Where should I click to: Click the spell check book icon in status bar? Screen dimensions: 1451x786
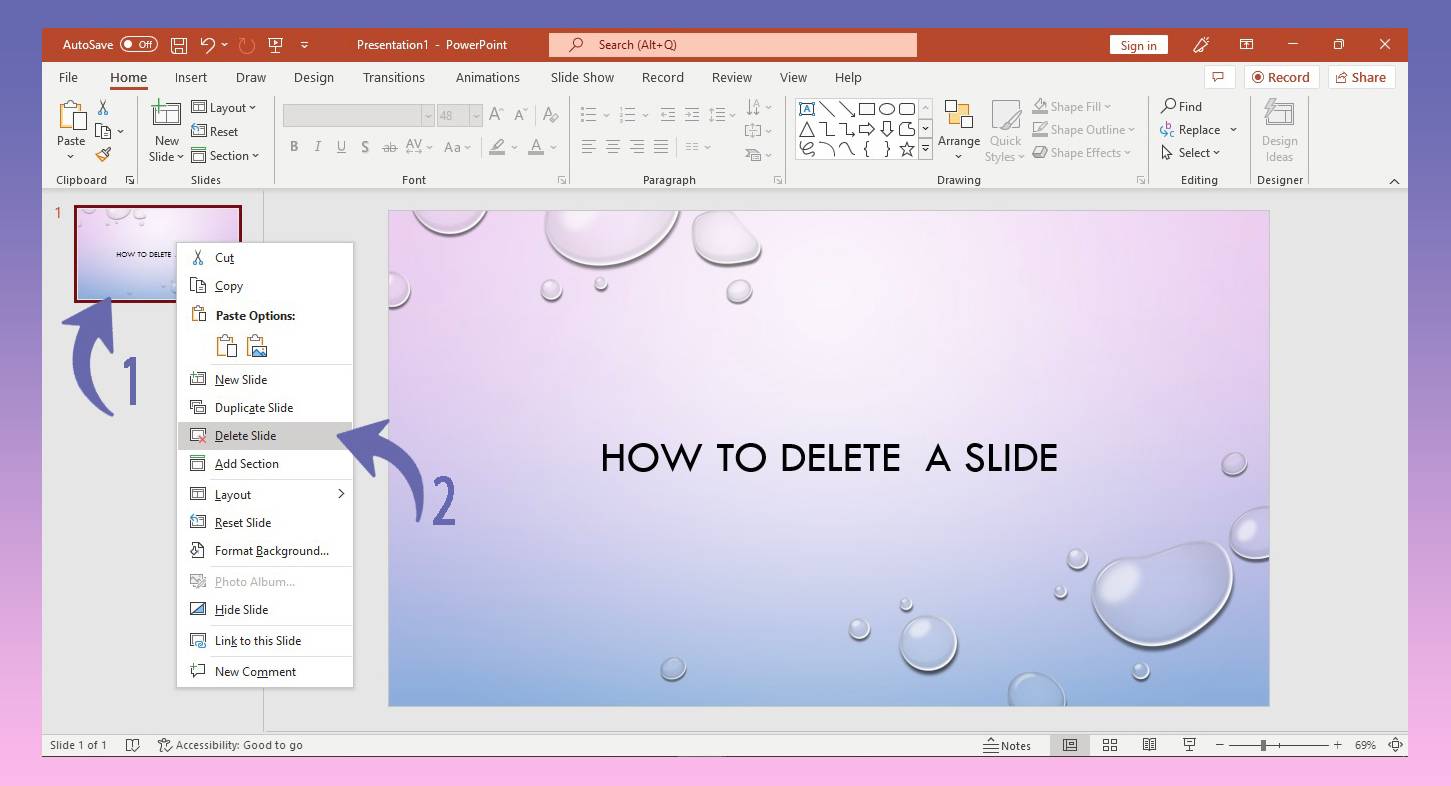(x=133, y=745)
